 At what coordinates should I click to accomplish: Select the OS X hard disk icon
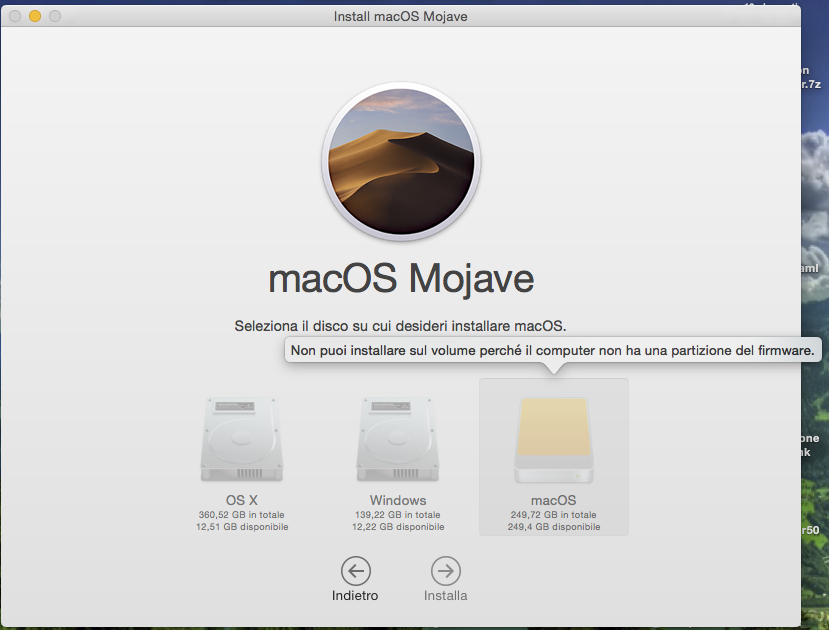pyautogui.click(x=242, y=440)
